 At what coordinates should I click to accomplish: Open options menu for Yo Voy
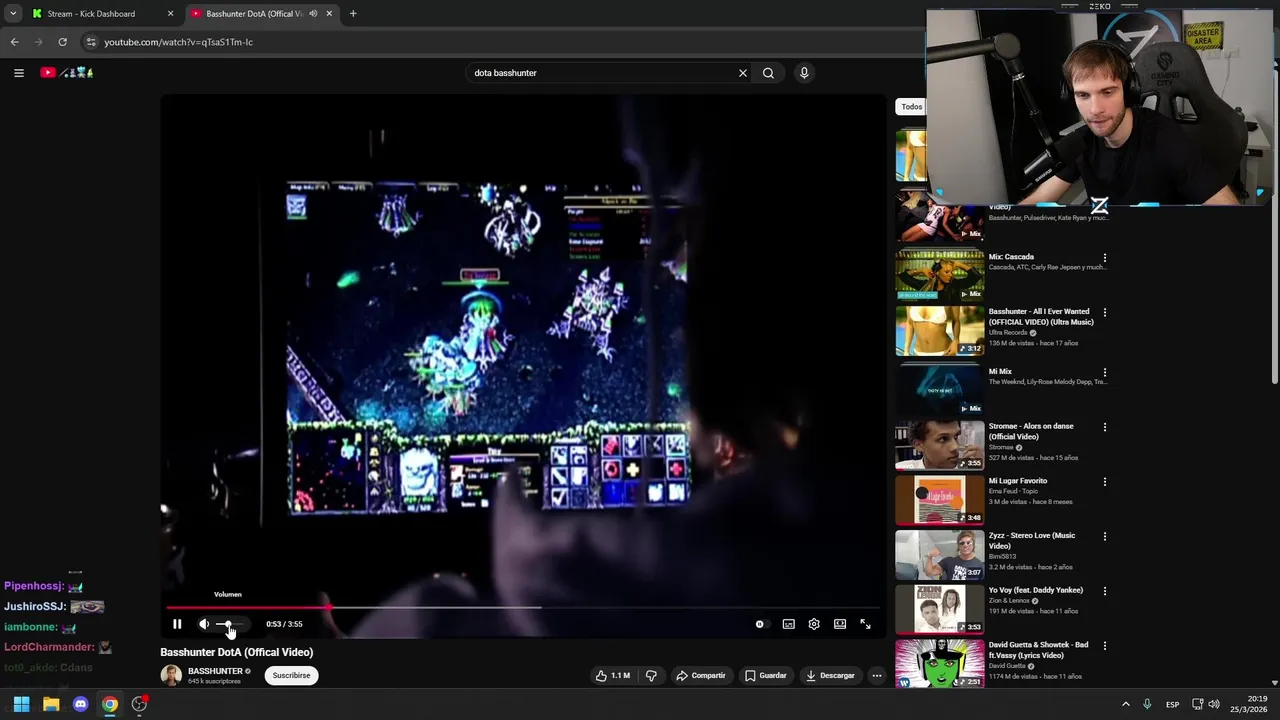pos(1105,591)
